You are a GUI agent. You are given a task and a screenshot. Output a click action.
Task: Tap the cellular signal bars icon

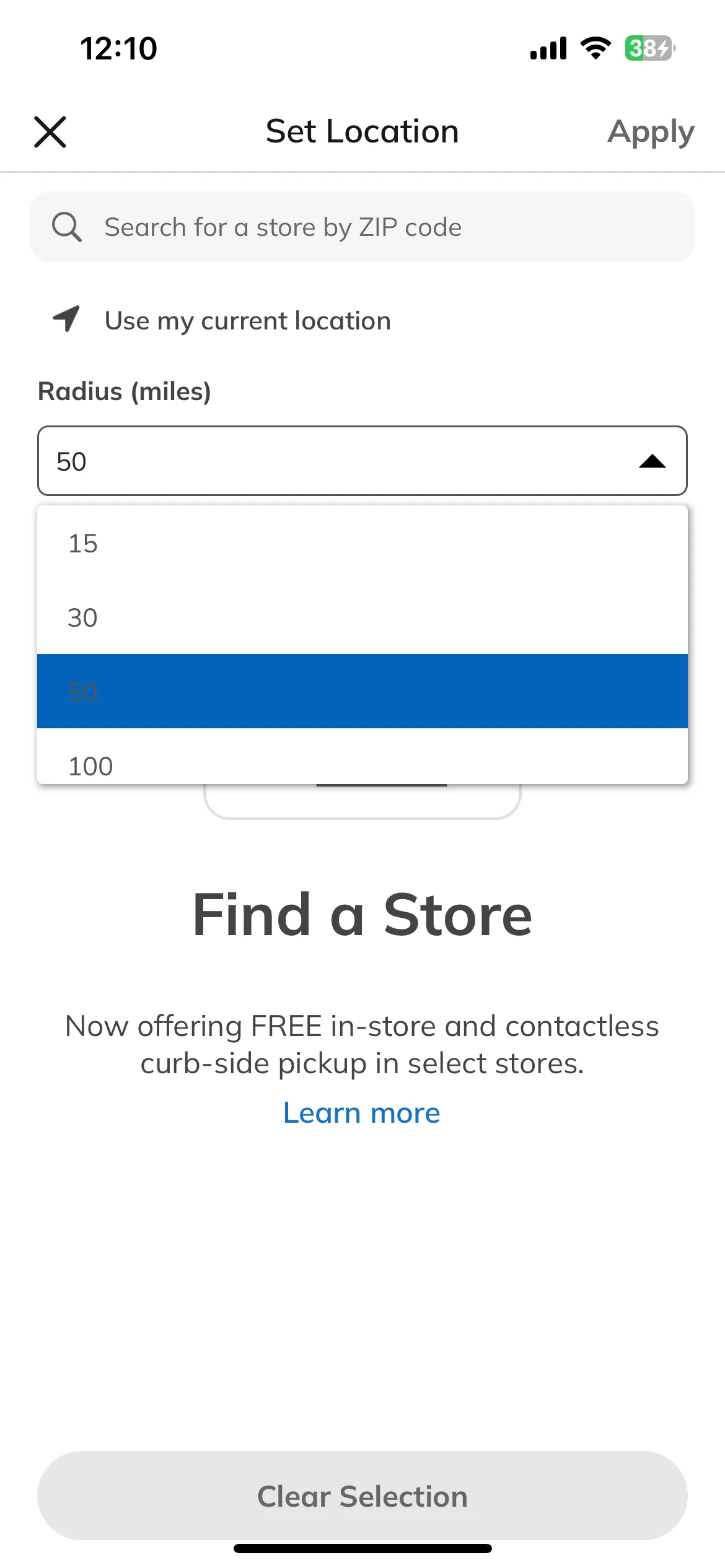pyautogui.click(x=548, y=48)
